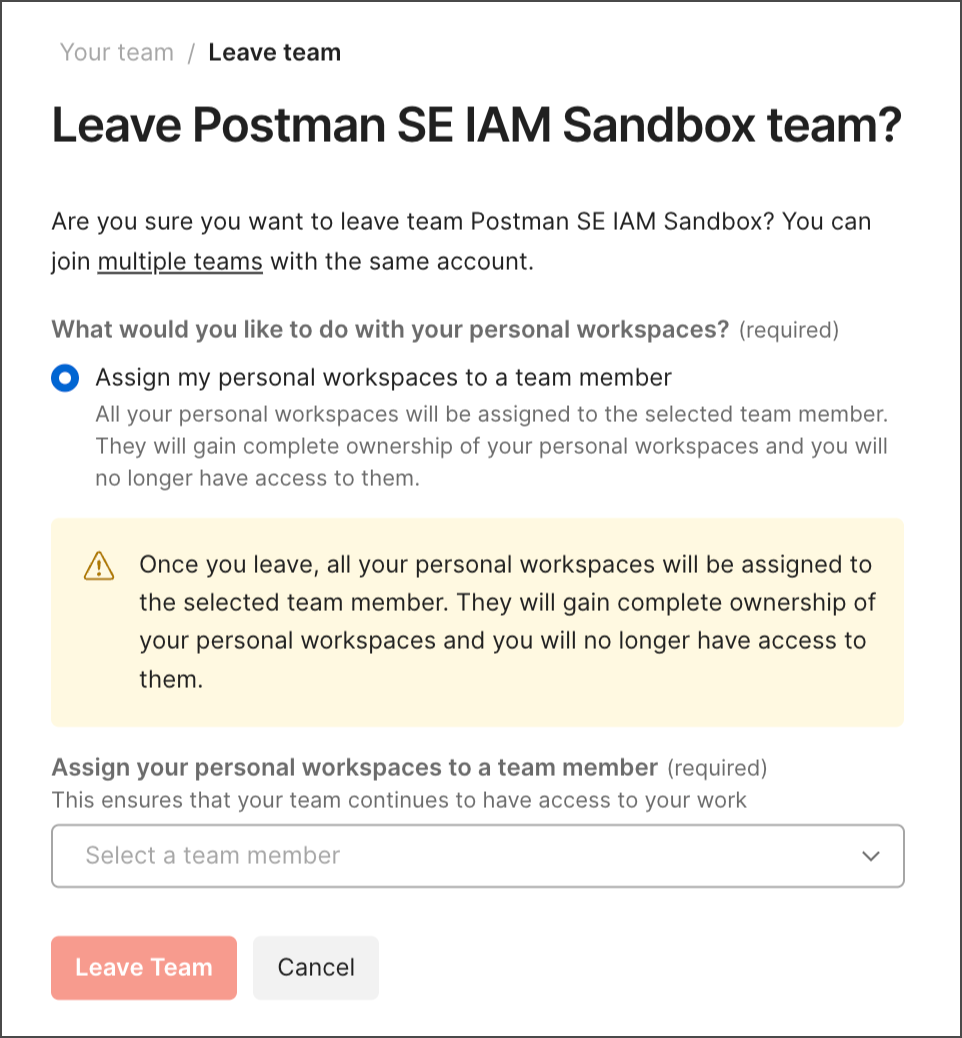The width and height of the screenshot is (962, 1038).
Task: Click the yellow warning notice banner
Action: (477, 622)
